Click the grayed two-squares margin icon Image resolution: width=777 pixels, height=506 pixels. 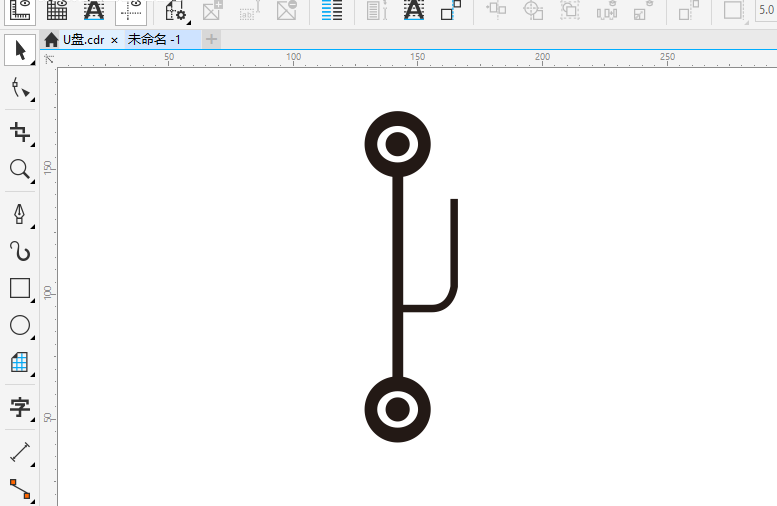(x=688, y=10)
